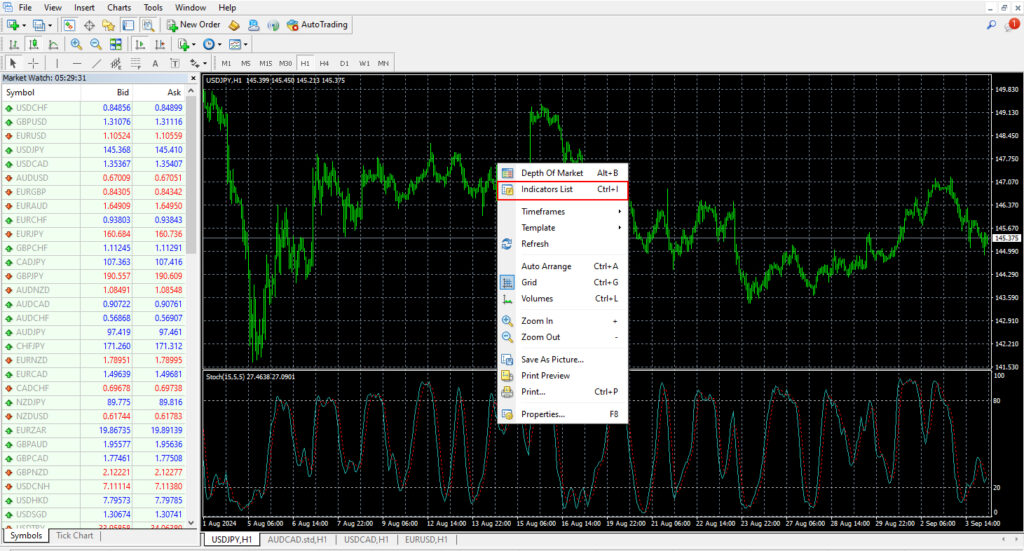Toggle the AutoTrading button
The height and width of the screenshot is (551, 1024).
point(317,25)
